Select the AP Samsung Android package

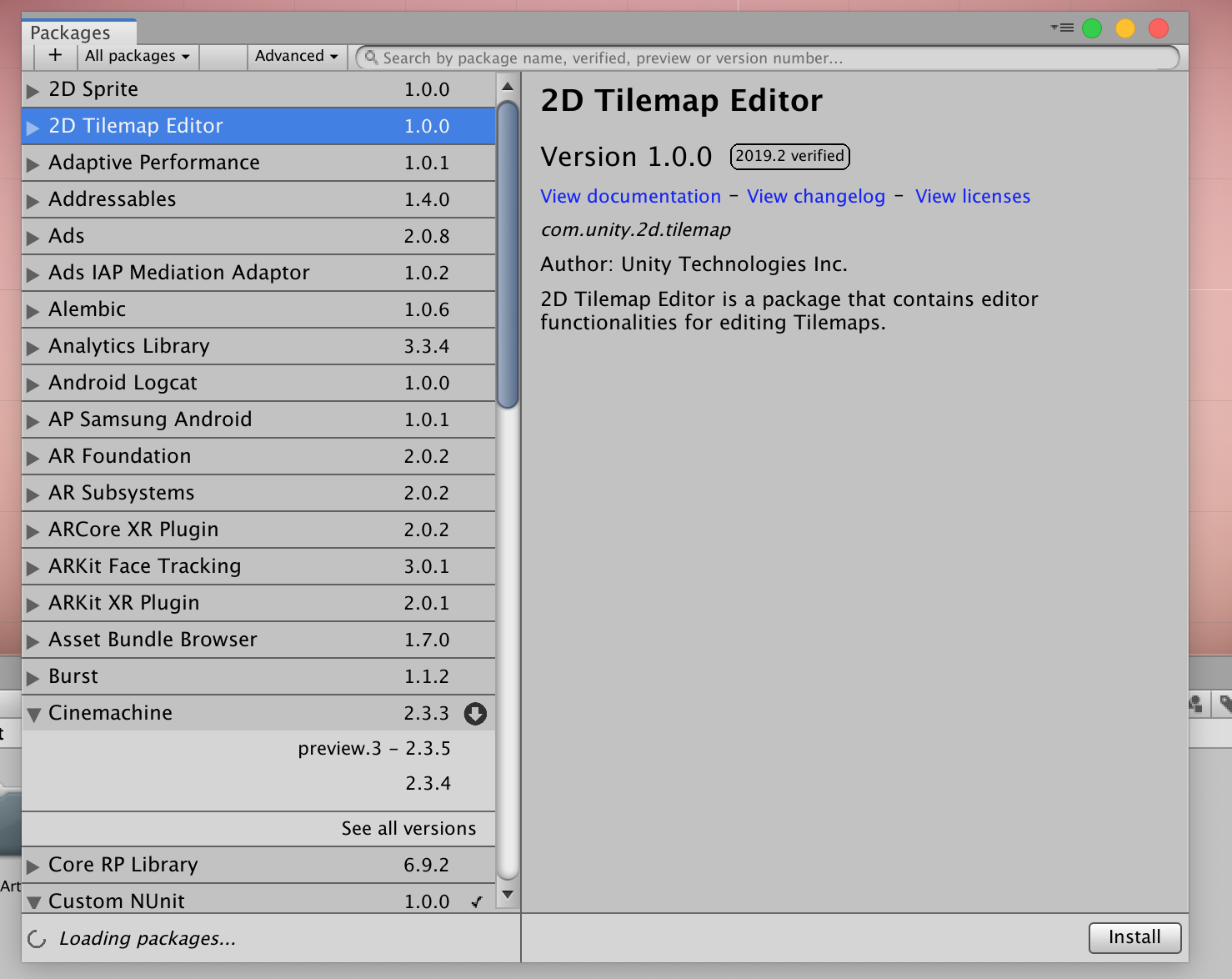pyautogui.click(x=258, y=419)
